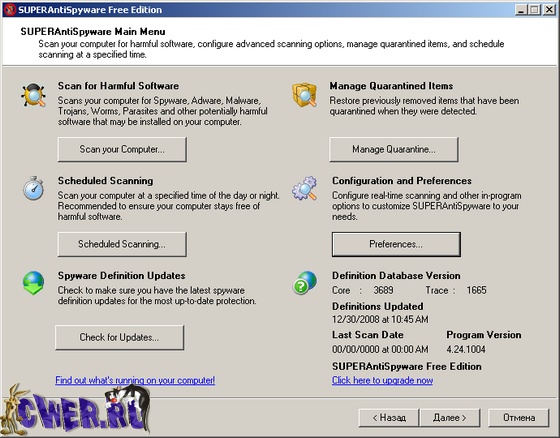Screen dimensions: 560x438
Task: Follow the 'Find out what's running on your computer!' link
Action: pos(135,380)
